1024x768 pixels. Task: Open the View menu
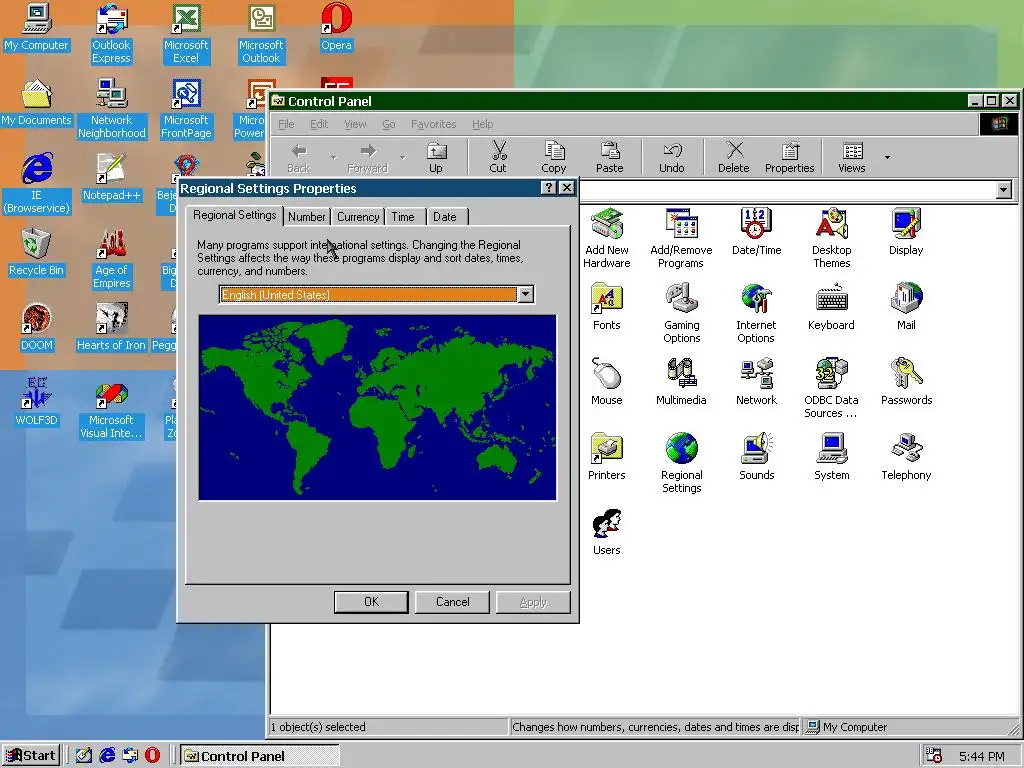[355, 124]
